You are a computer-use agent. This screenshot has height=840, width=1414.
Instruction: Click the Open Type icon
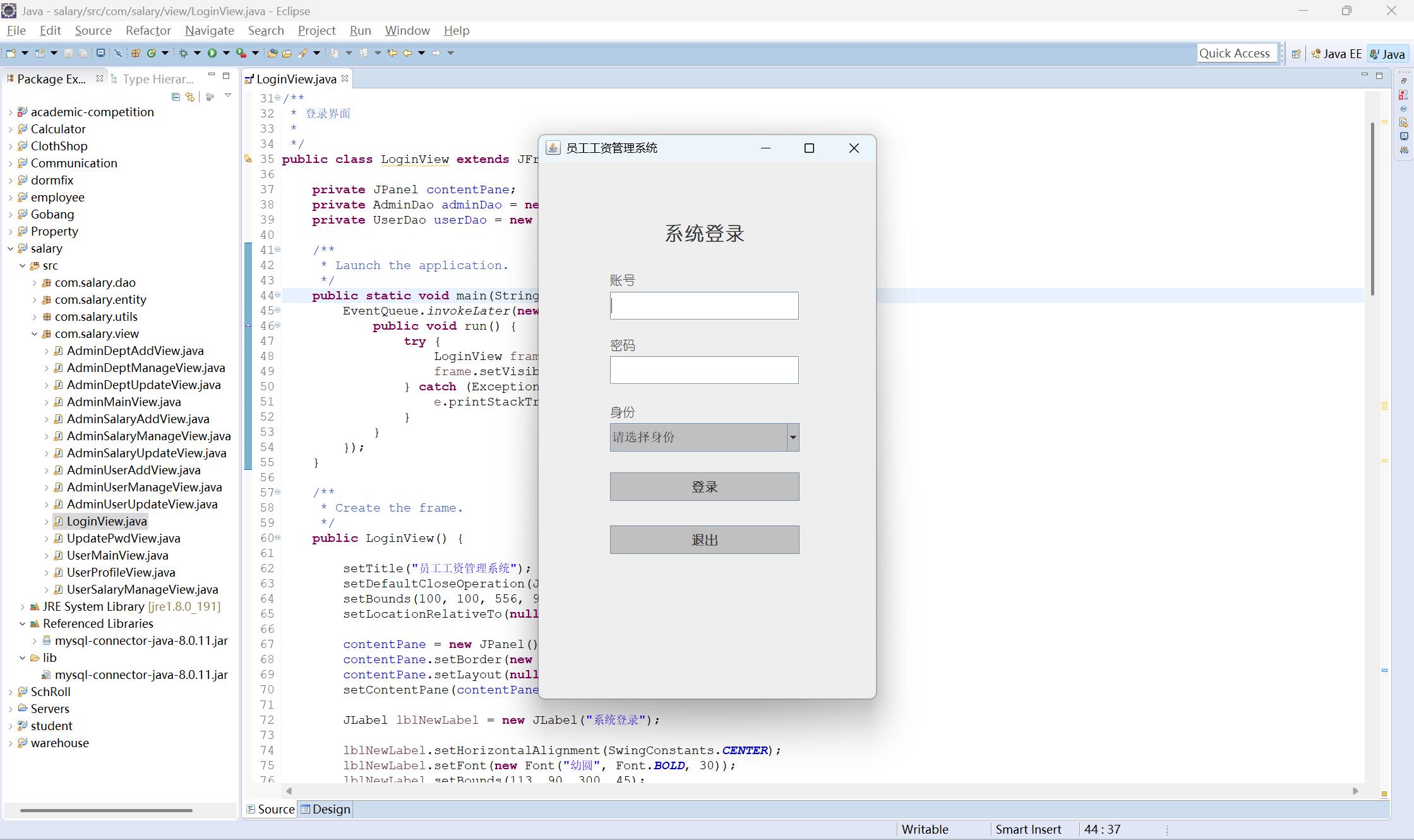click(272, 53)
